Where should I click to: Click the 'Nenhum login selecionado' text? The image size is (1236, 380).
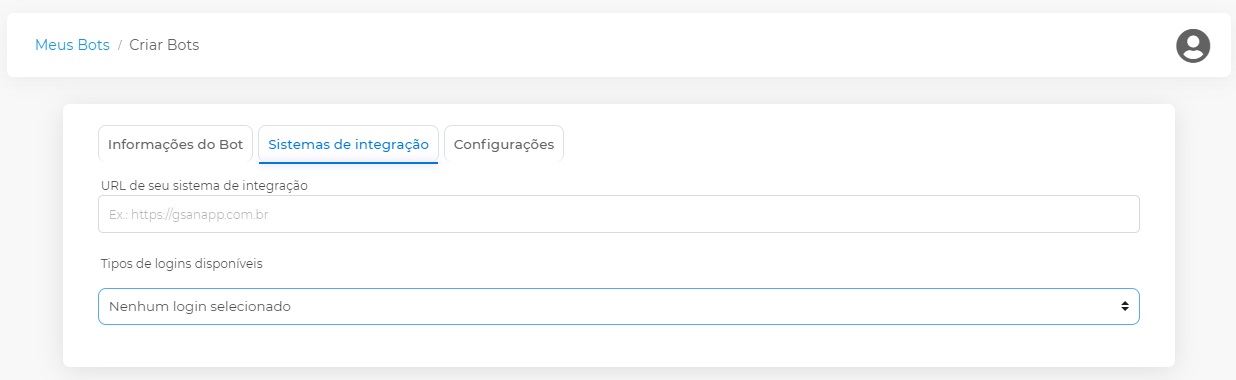click(x=200, y=306)
